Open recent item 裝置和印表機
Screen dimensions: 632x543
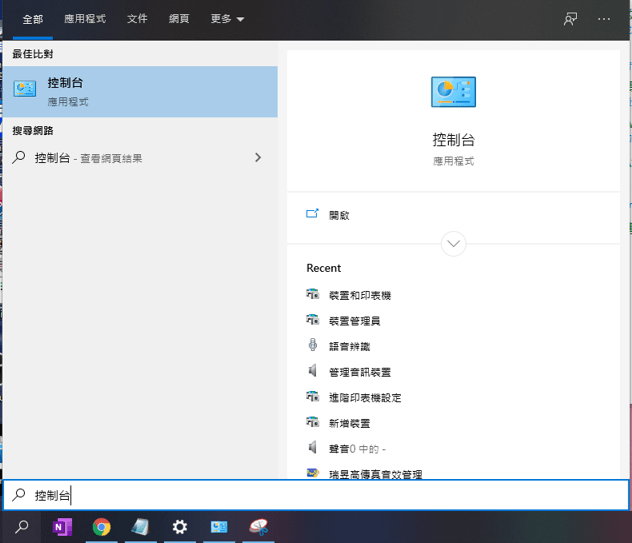click(x=359, y=296)
